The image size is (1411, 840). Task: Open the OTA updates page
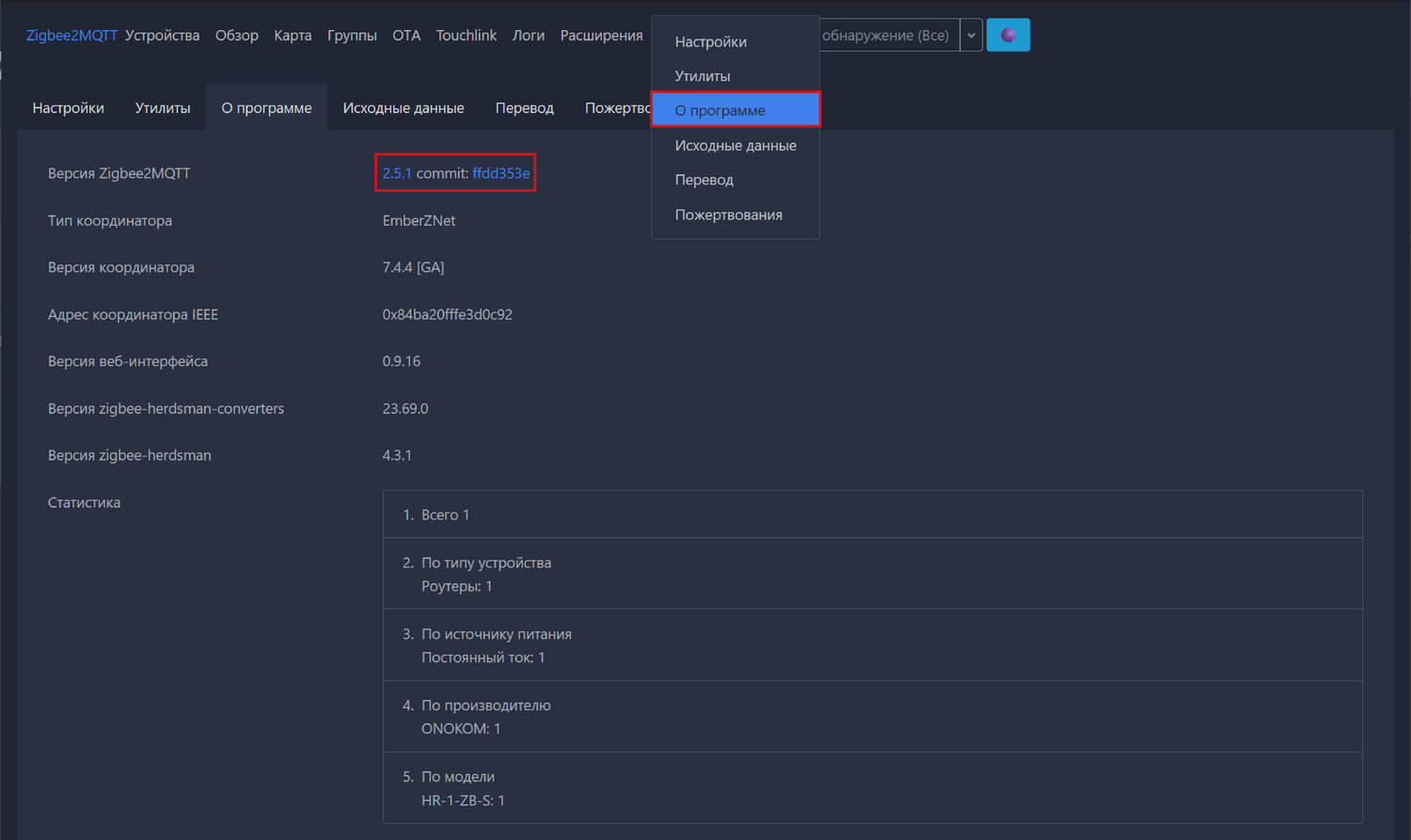[406, 35]
